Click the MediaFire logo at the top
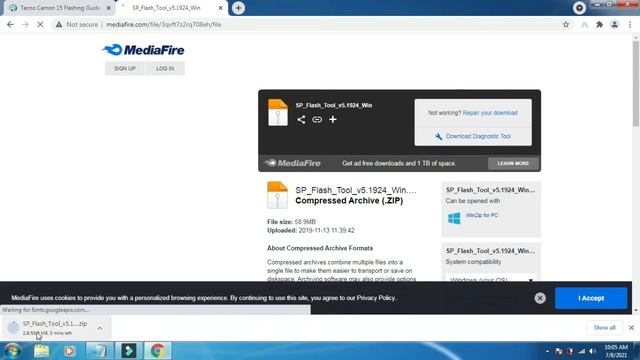 [143, 50]
